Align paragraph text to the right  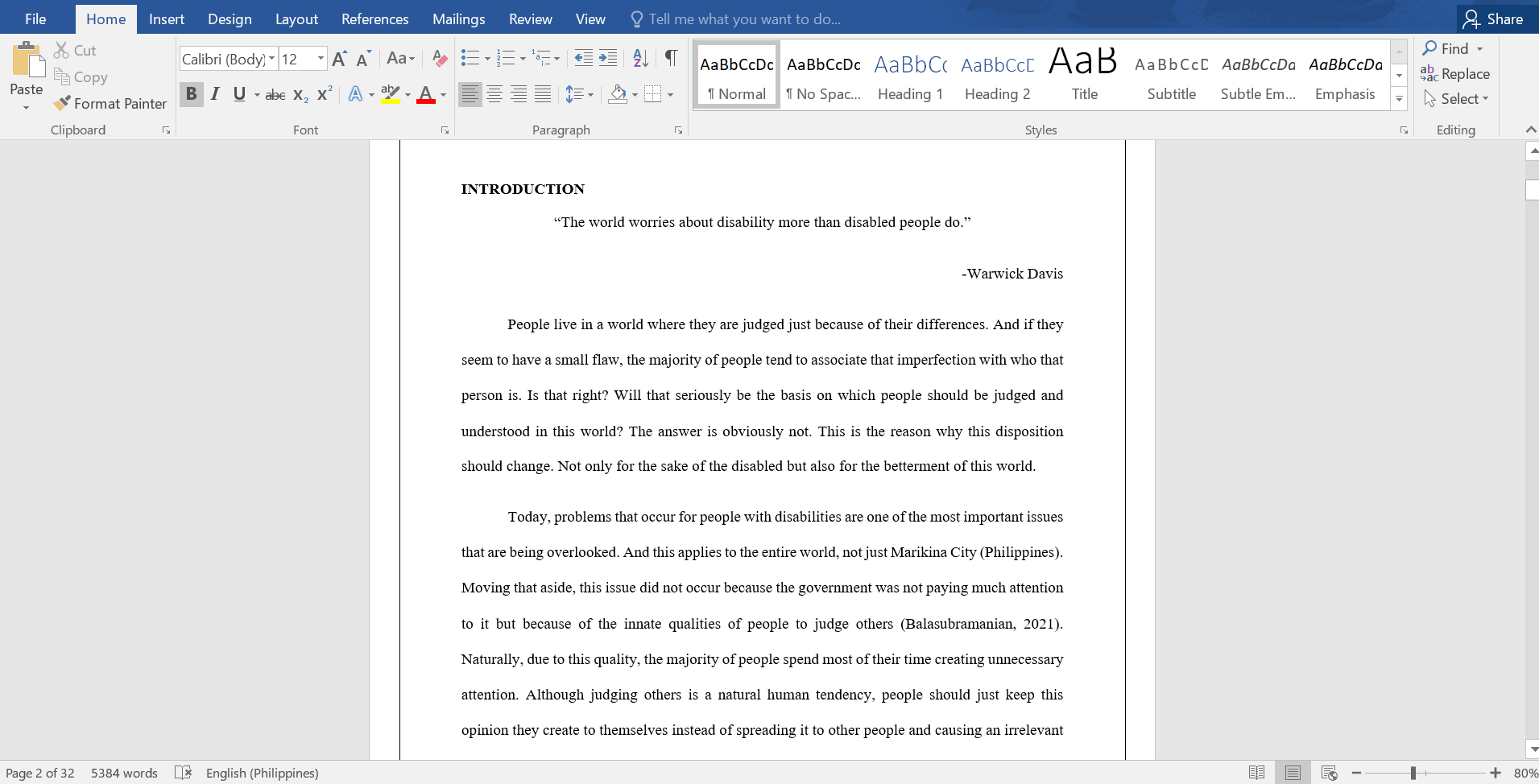519,94
